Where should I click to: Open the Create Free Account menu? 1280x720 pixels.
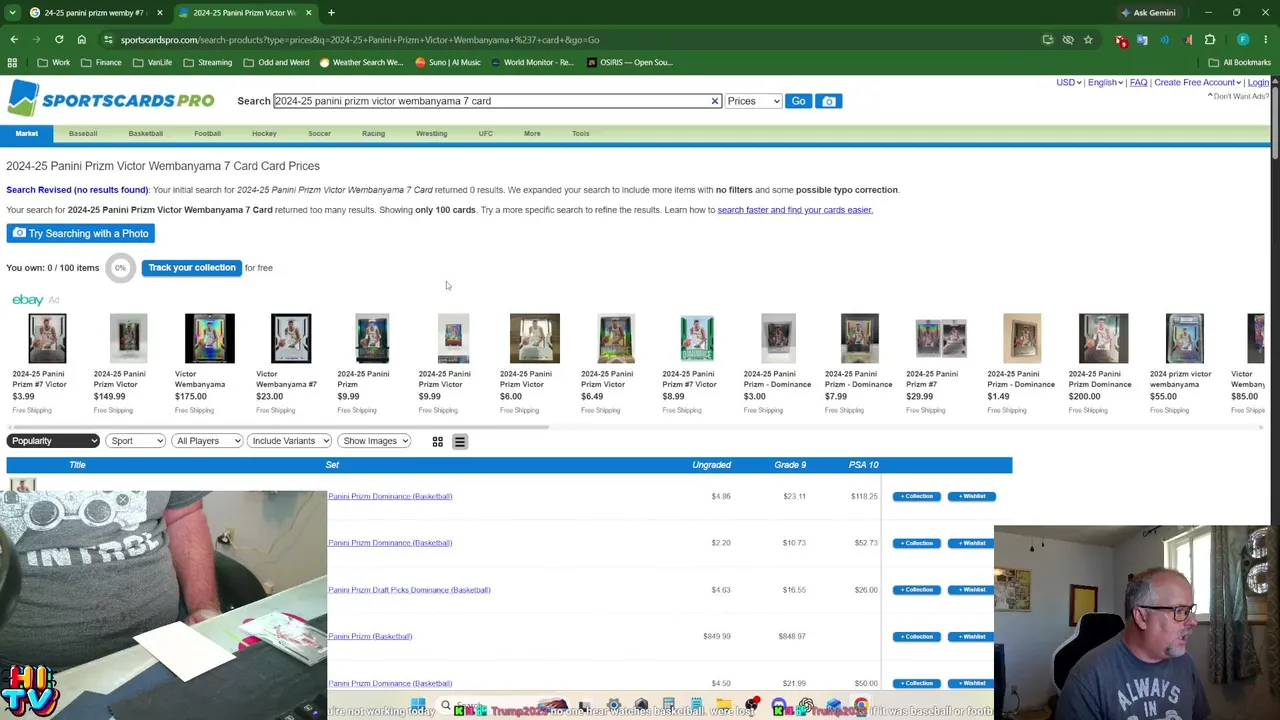tap(1197, 83)
